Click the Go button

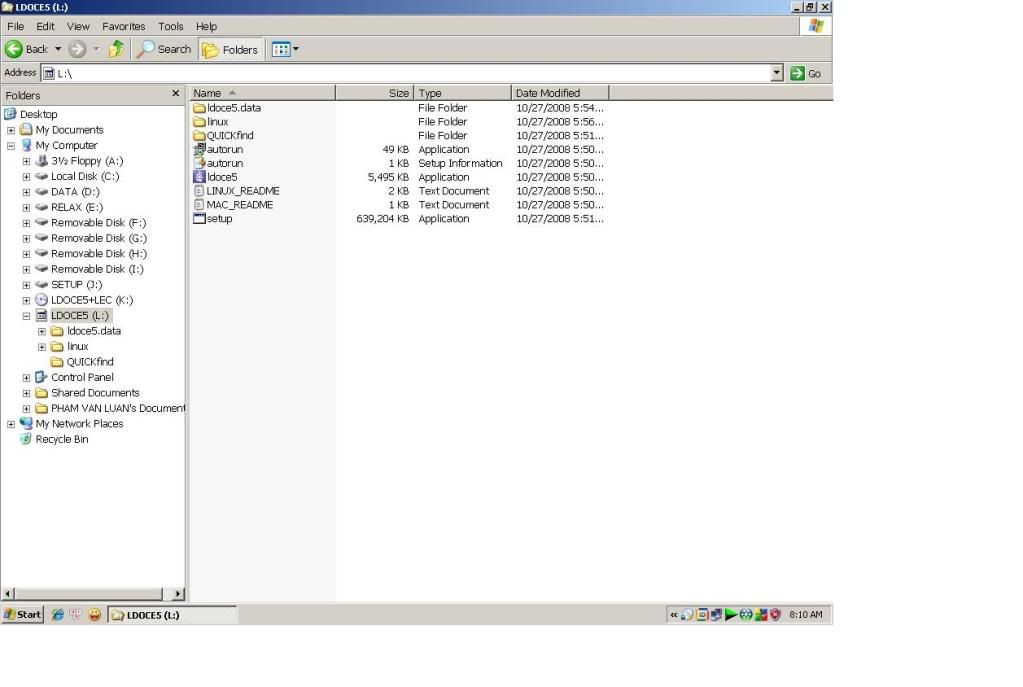coord(806,73)
